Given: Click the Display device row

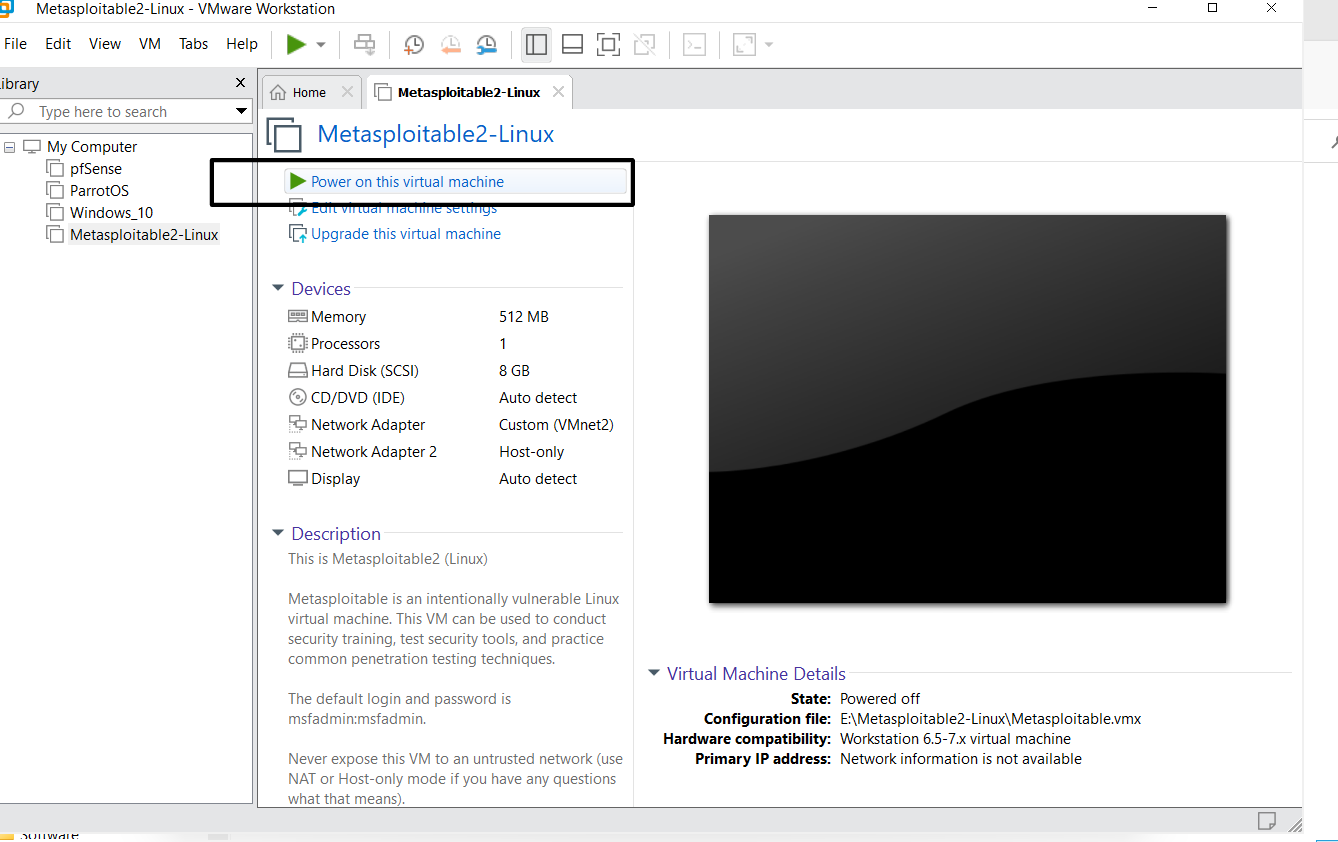Looking at the screenshot, I should pos(454,479).
